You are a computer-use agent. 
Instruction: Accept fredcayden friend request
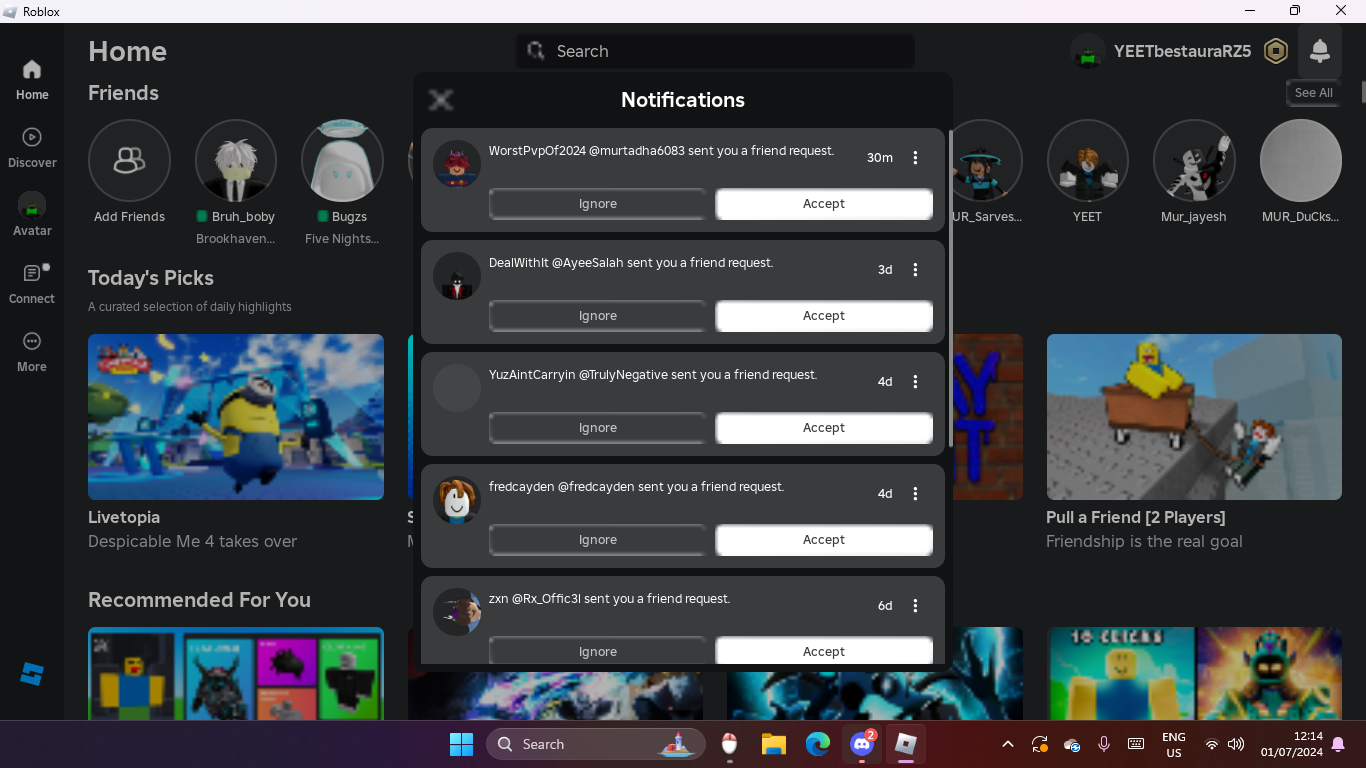pyautogui.click(x=824, y=540)
